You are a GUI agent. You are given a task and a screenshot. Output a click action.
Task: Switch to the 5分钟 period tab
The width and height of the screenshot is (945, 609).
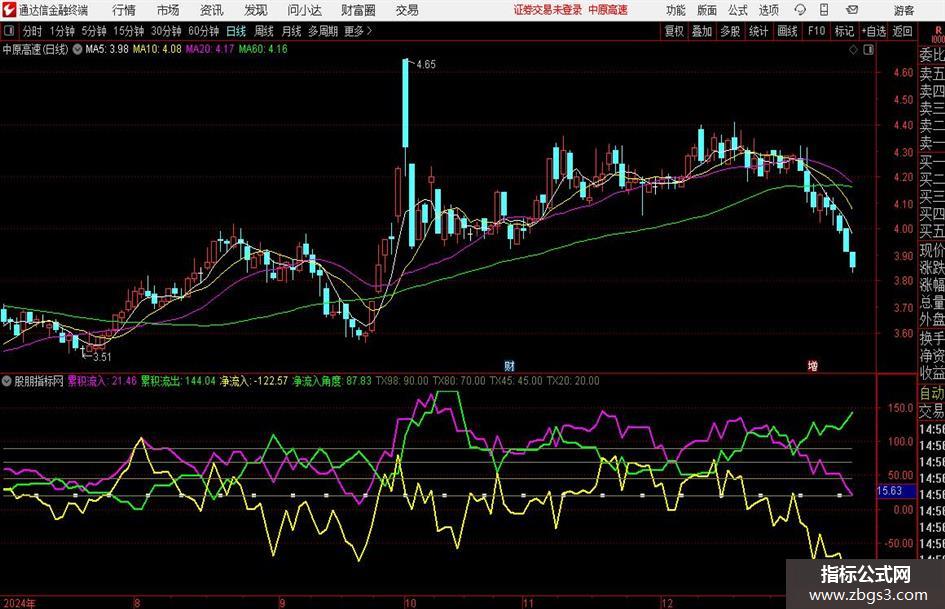94,31
